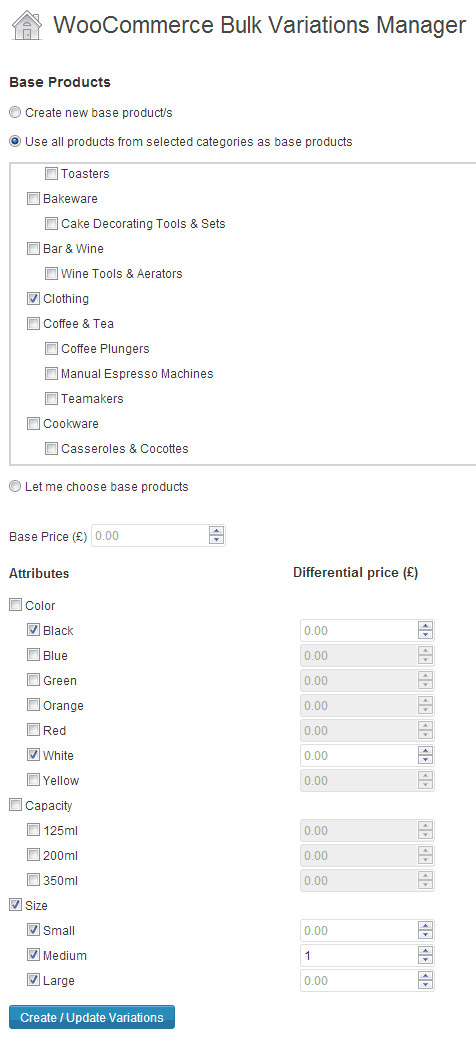Click the house icon beside the page title

27,27
